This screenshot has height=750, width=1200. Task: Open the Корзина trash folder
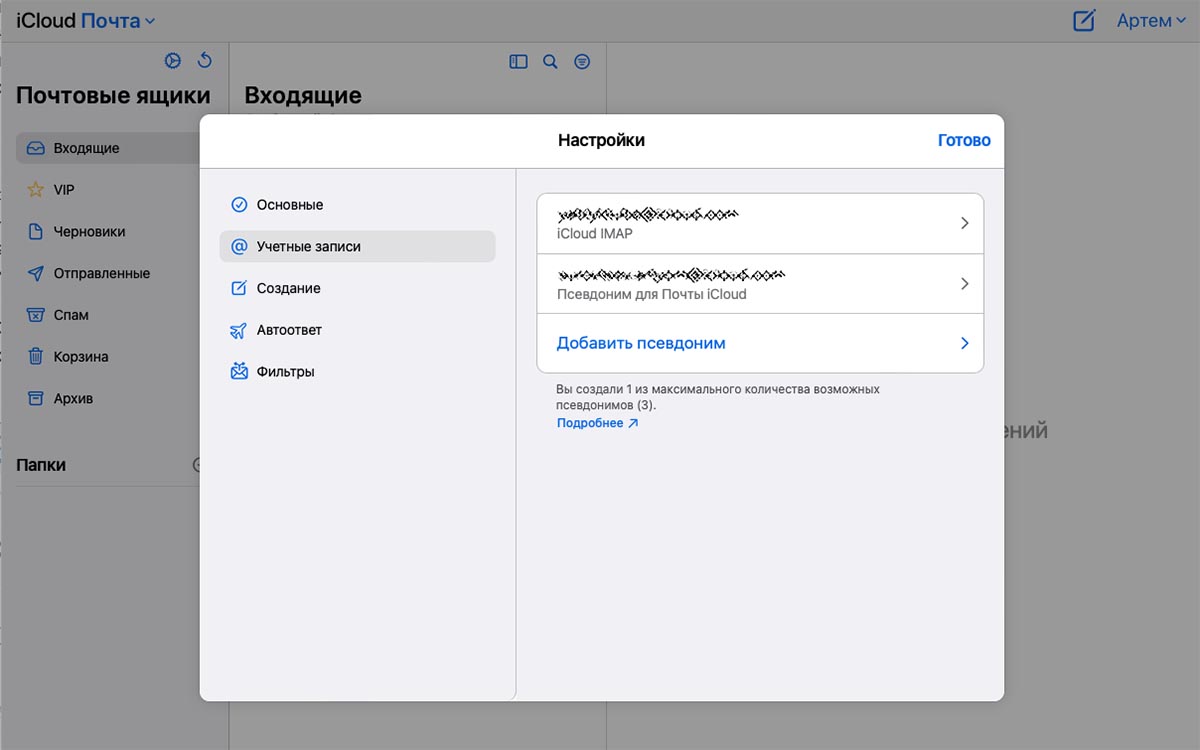80,357
